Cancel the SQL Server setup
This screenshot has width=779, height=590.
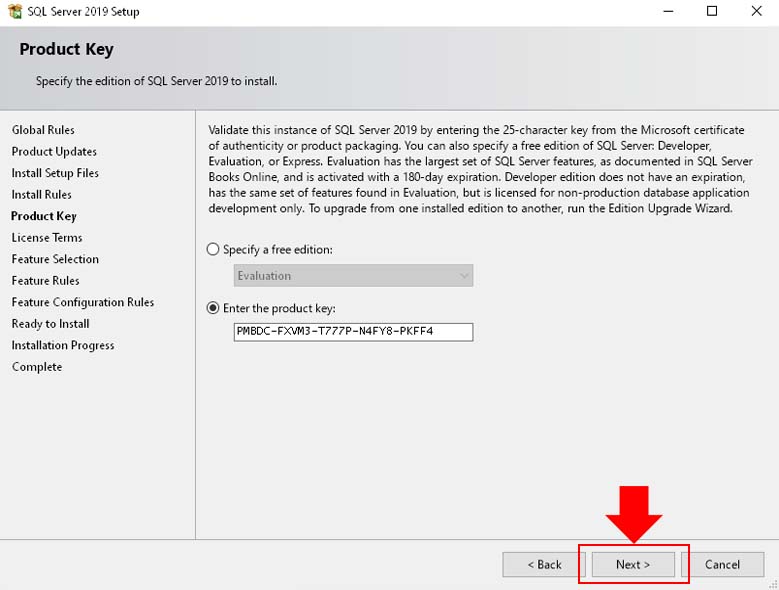[722, 565]
